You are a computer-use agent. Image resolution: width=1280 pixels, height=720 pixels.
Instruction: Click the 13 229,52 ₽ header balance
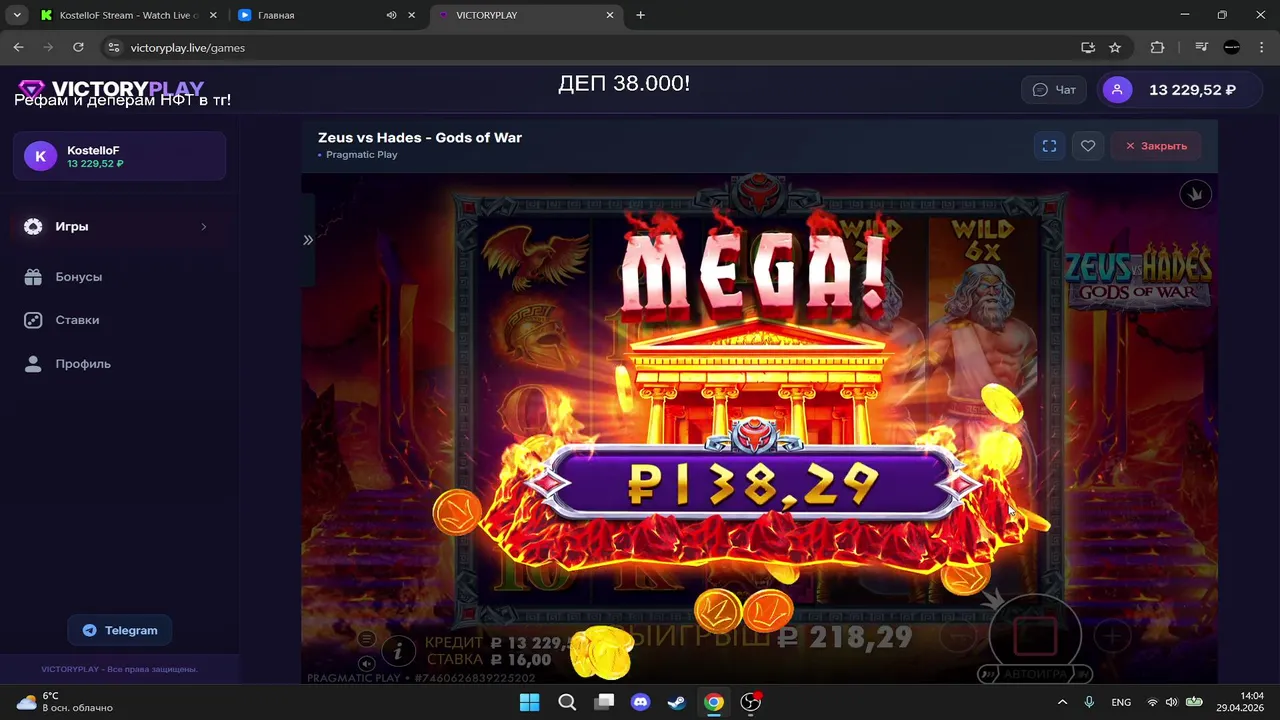1192,90
